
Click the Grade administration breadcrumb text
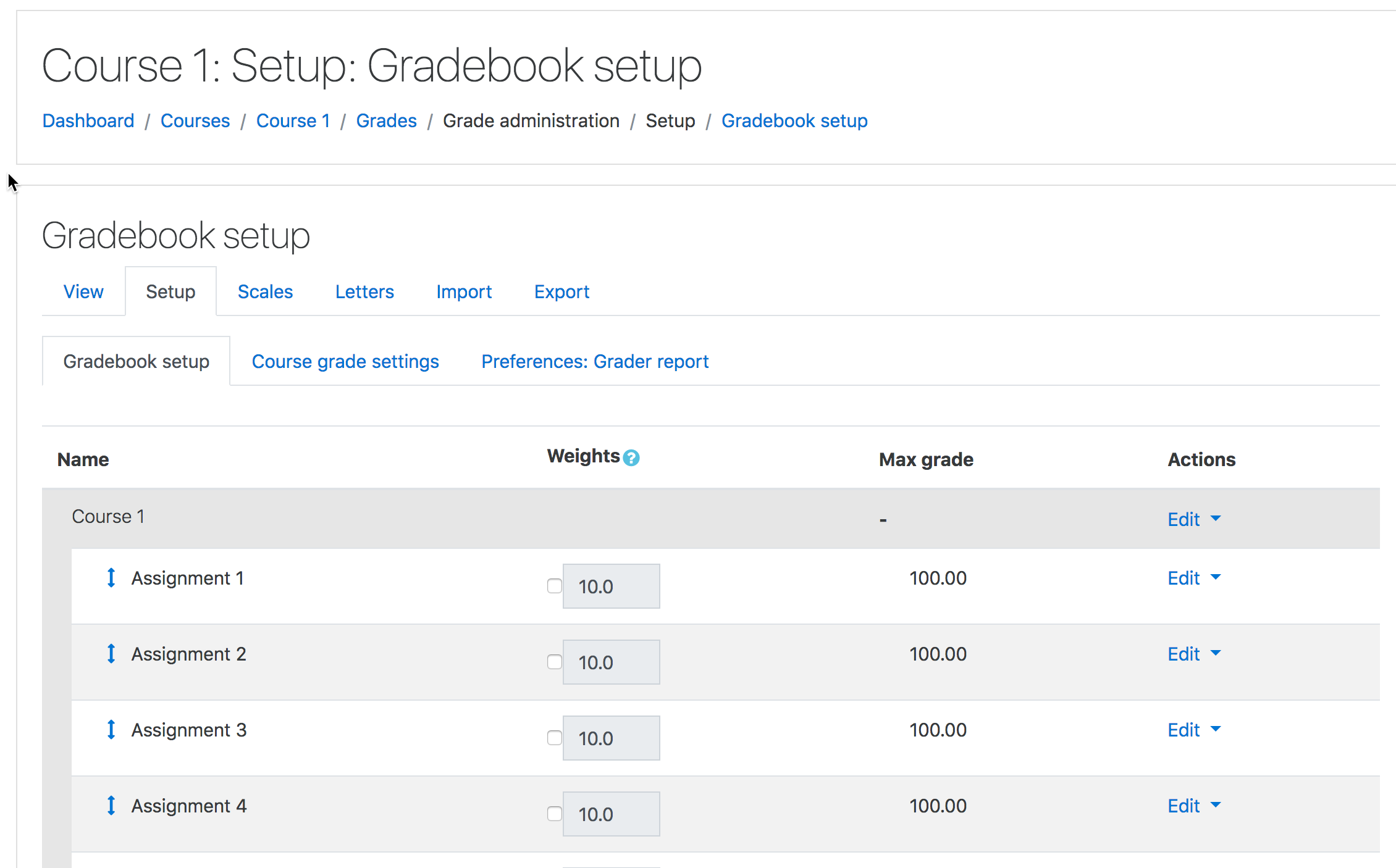pos(531,120)
